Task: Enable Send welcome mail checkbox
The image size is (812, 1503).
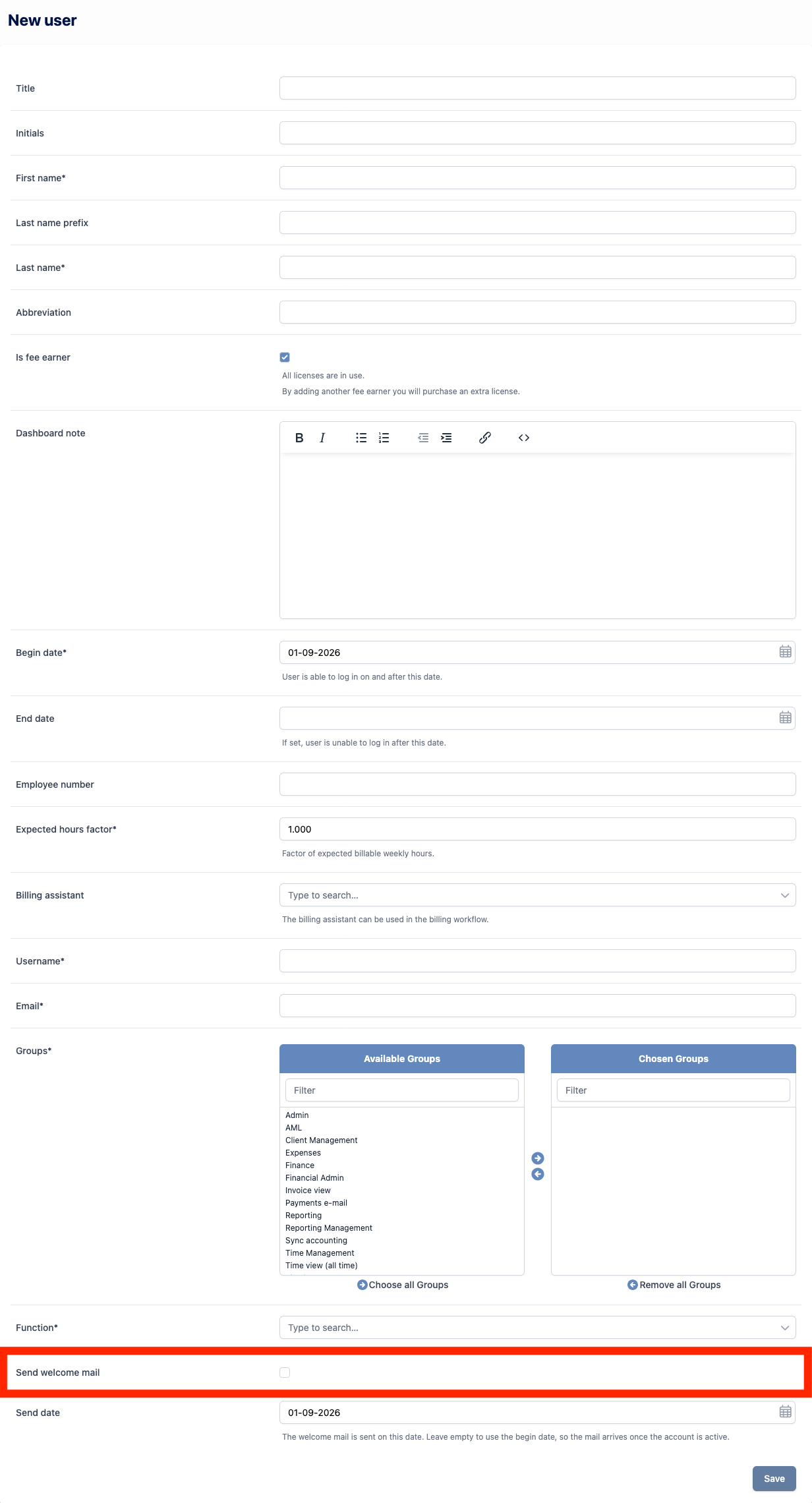Action: [x=285, y=1372]
